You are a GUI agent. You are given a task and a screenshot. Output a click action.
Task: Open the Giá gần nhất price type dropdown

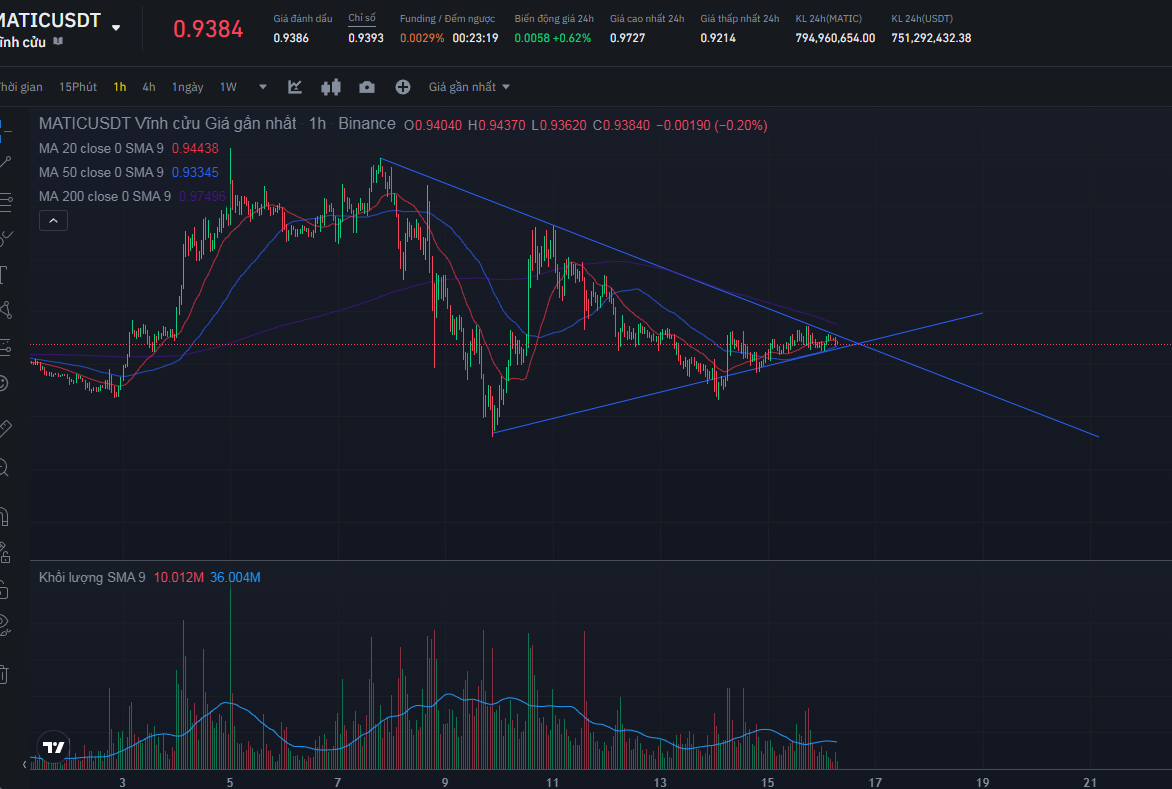tap(469, 87)
